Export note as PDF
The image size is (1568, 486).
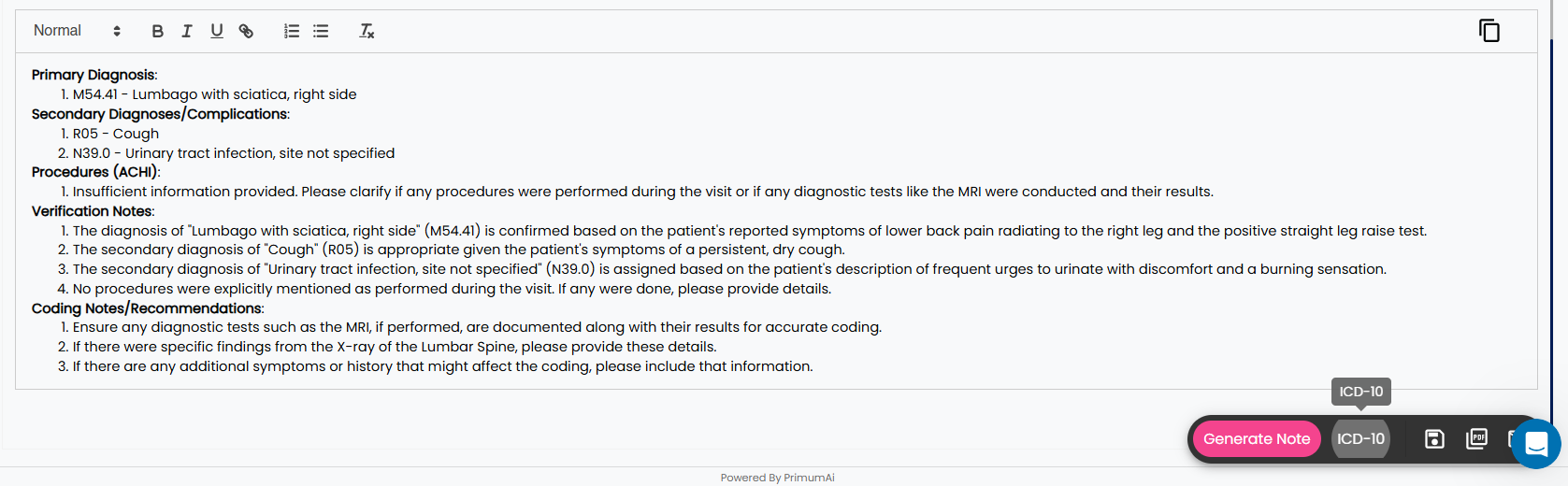pyautogui.click(x=1476, y=438)
